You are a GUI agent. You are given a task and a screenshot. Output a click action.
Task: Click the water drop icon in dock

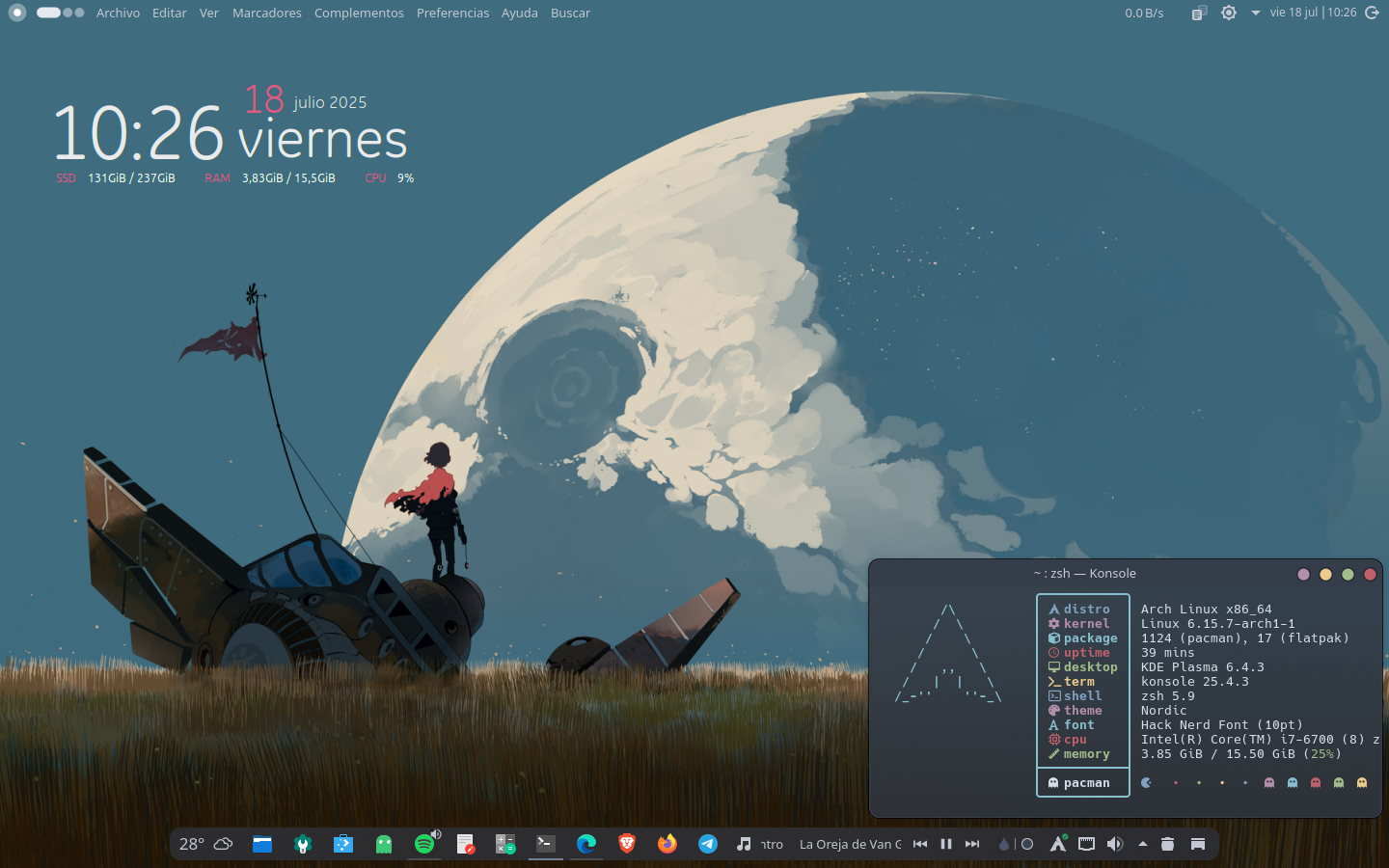1004,844
